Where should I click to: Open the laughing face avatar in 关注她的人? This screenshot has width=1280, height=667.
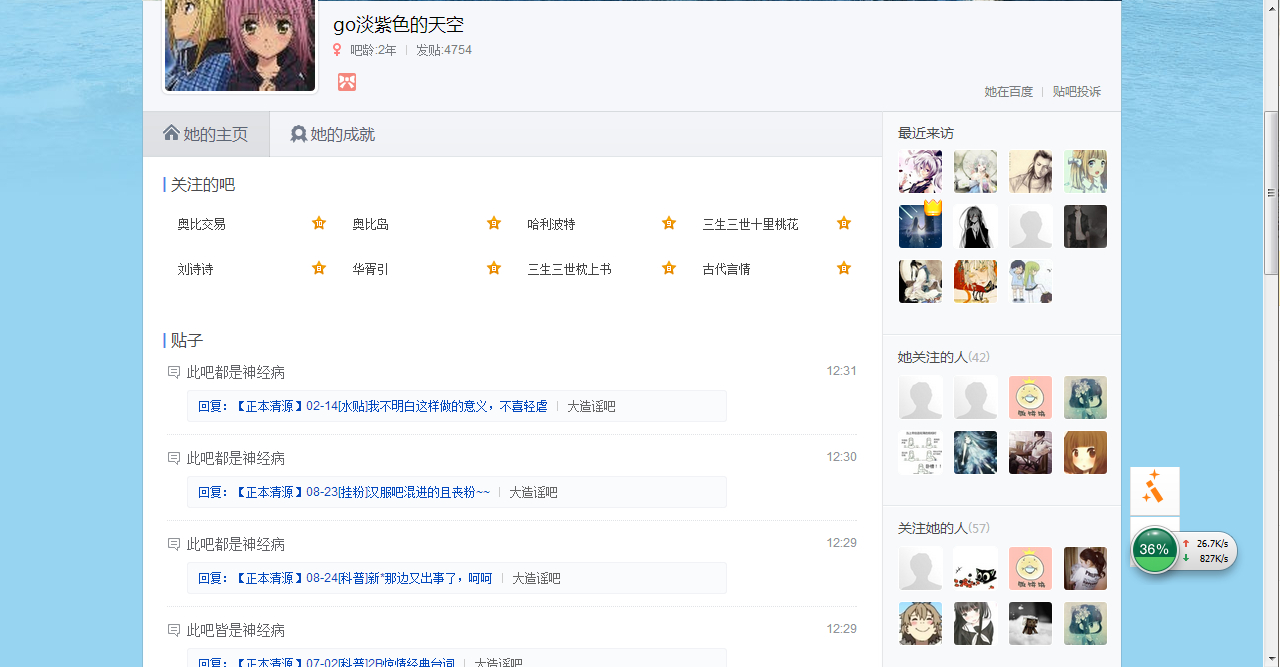pos(920,623)
